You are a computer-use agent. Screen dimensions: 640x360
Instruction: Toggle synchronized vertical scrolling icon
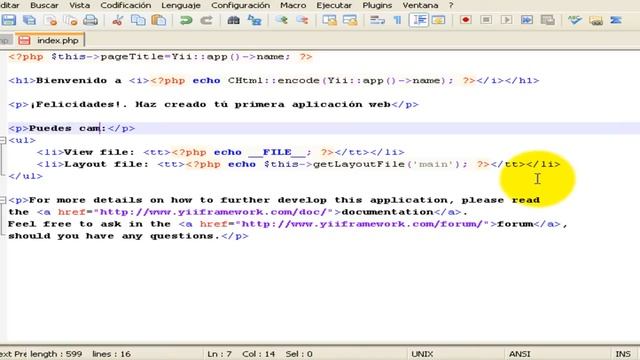pyautogui.click(x=329, y=20)
